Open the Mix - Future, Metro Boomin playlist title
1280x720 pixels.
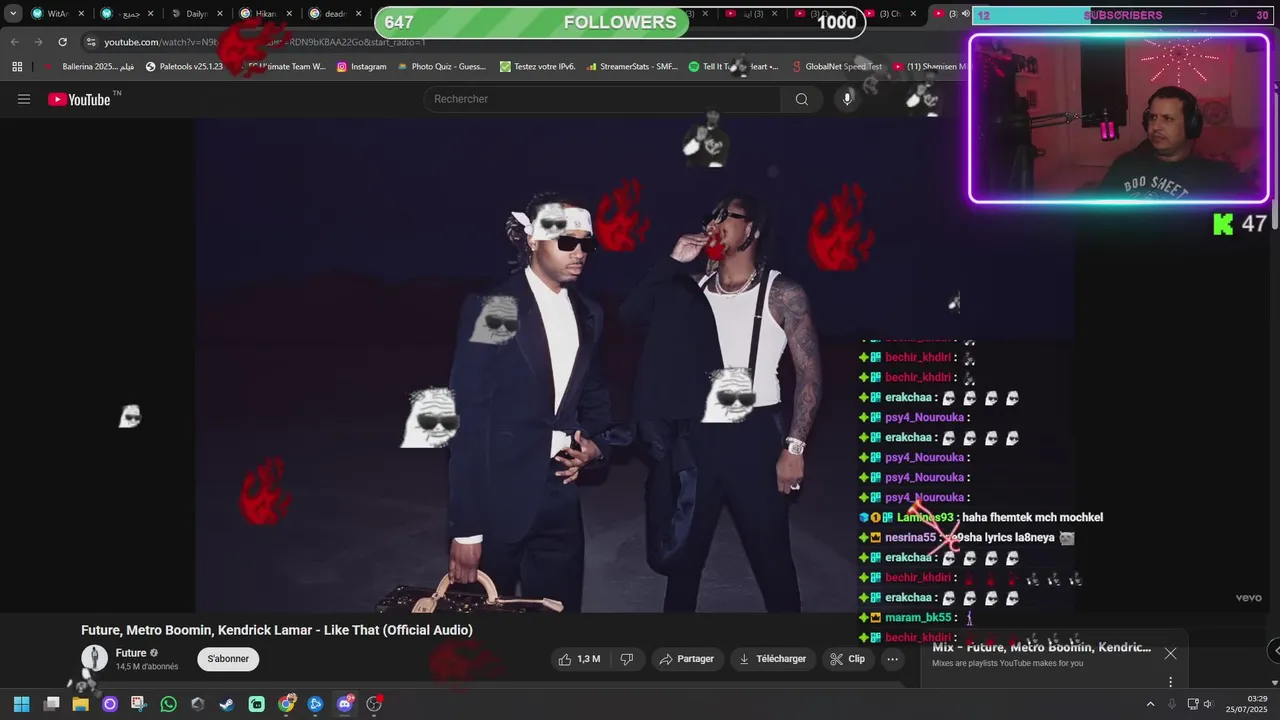pos(1041,647)
